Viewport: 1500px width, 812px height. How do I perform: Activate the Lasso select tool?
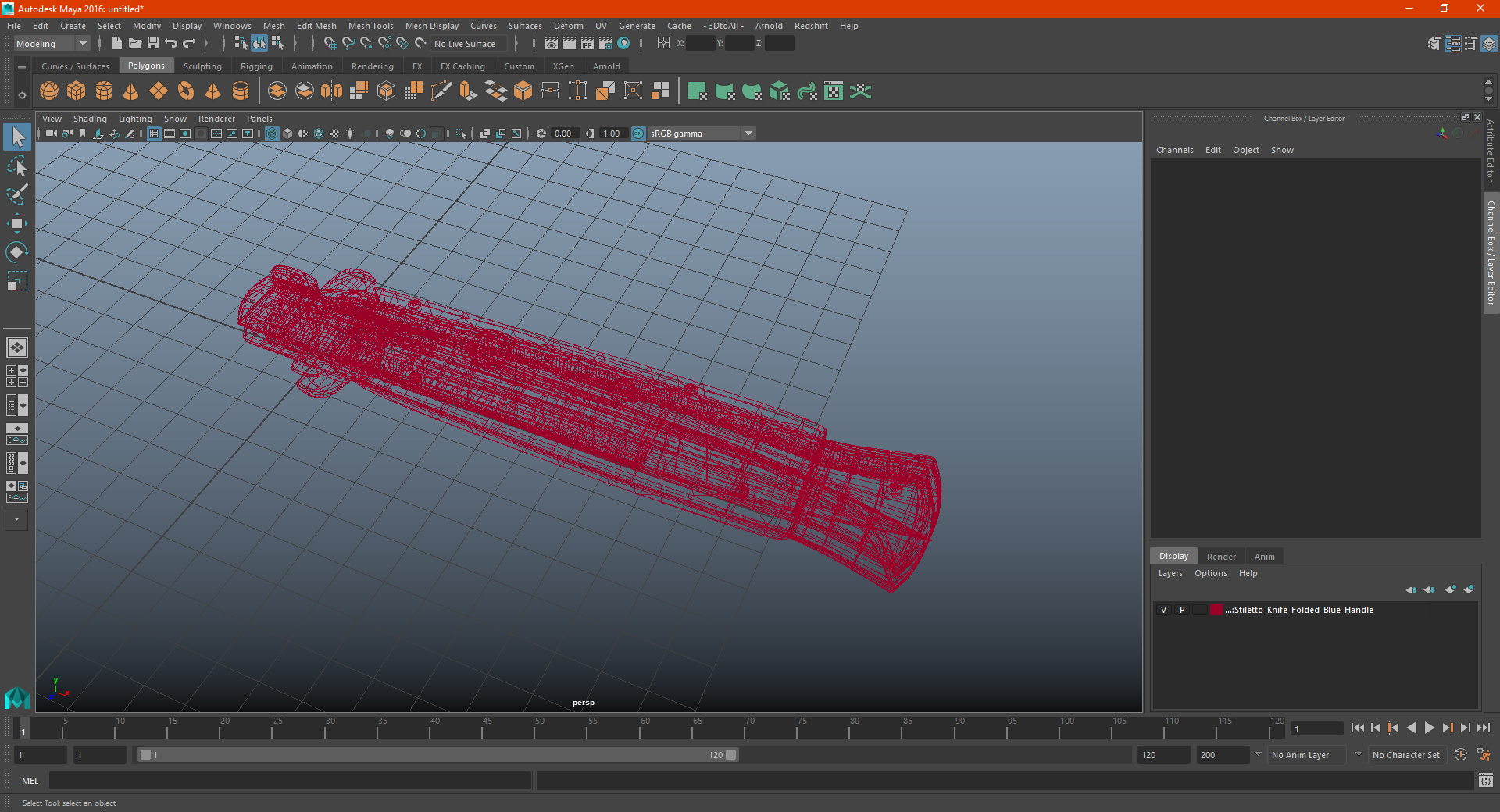click(x=17, y=166)
